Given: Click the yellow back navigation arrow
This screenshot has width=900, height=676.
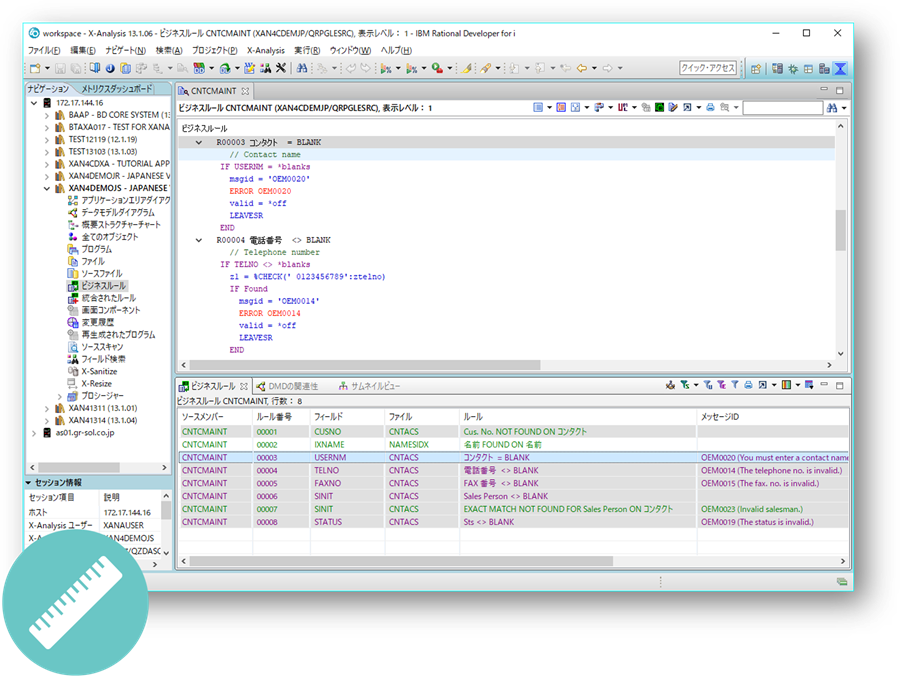Looking at the screenshot, I should tap(582, 68).
